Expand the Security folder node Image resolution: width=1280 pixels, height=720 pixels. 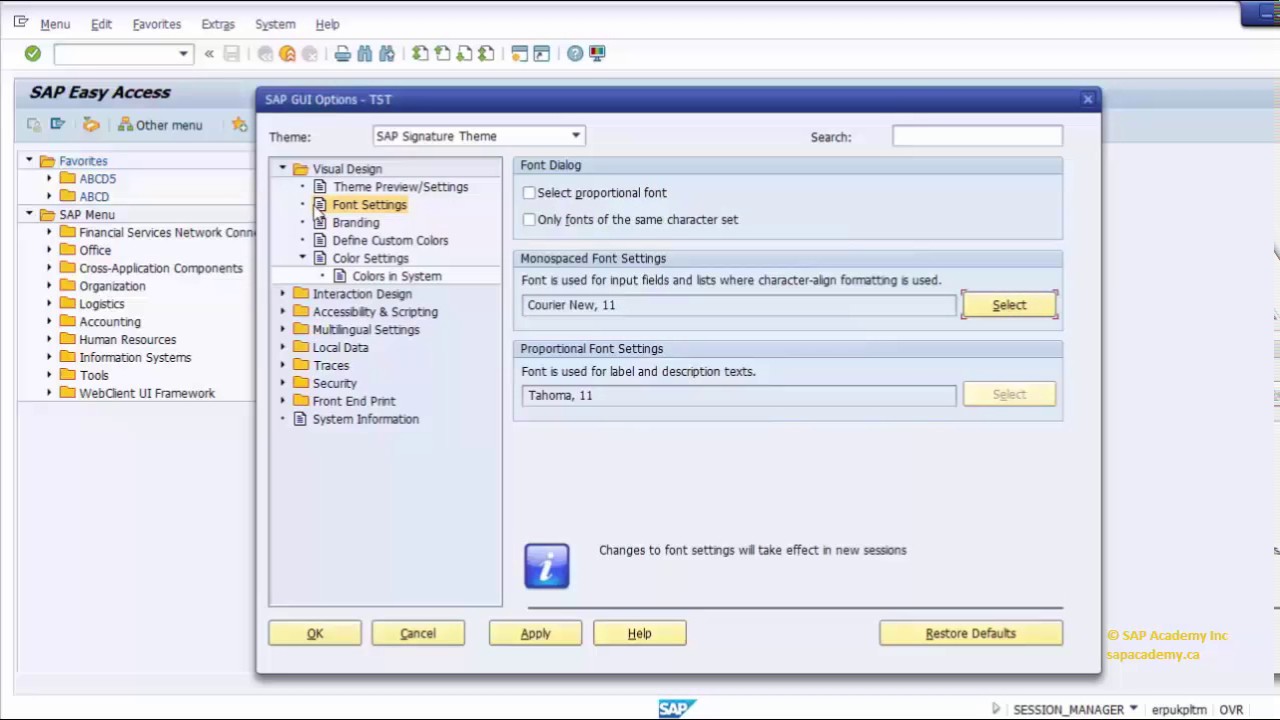(x=283, y=383)
